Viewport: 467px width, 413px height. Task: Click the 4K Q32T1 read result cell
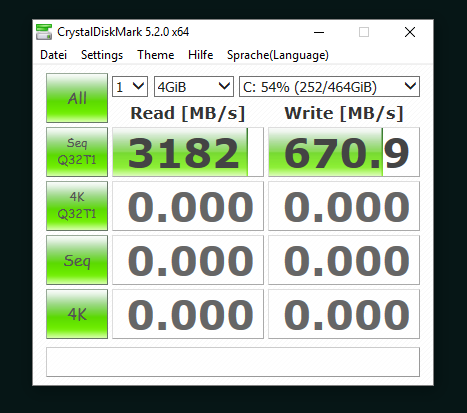pyautogui.click(x=188, y=206)
